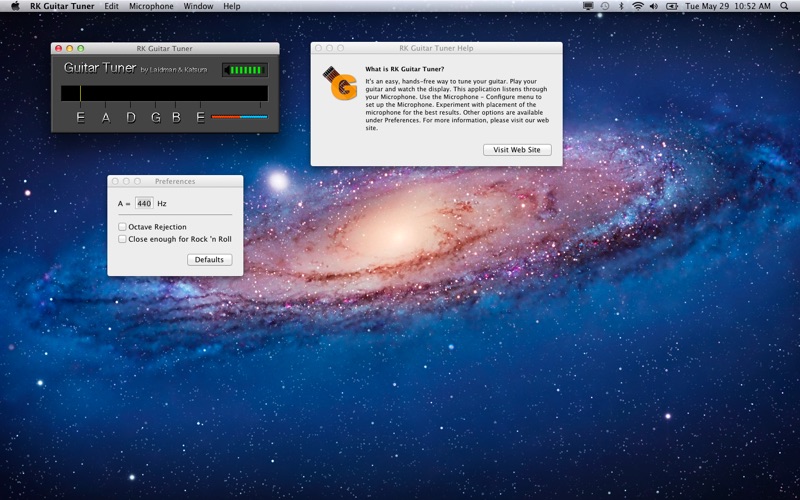Screen dimensions: 800x500
Task: Click the date and time in menu bar
Action: pos(728,6)
